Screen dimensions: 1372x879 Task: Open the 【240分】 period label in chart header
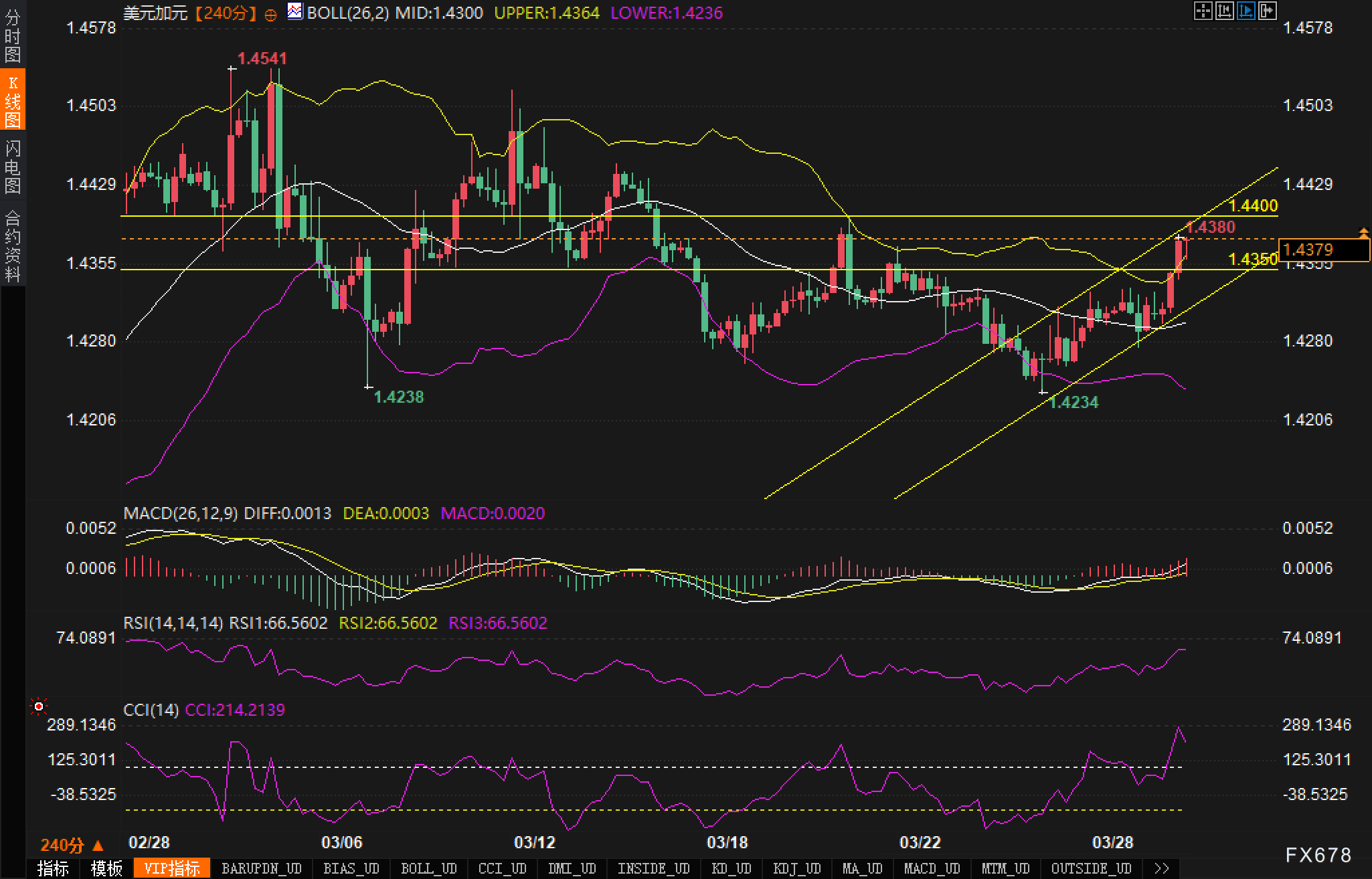(x=226, y=13)
